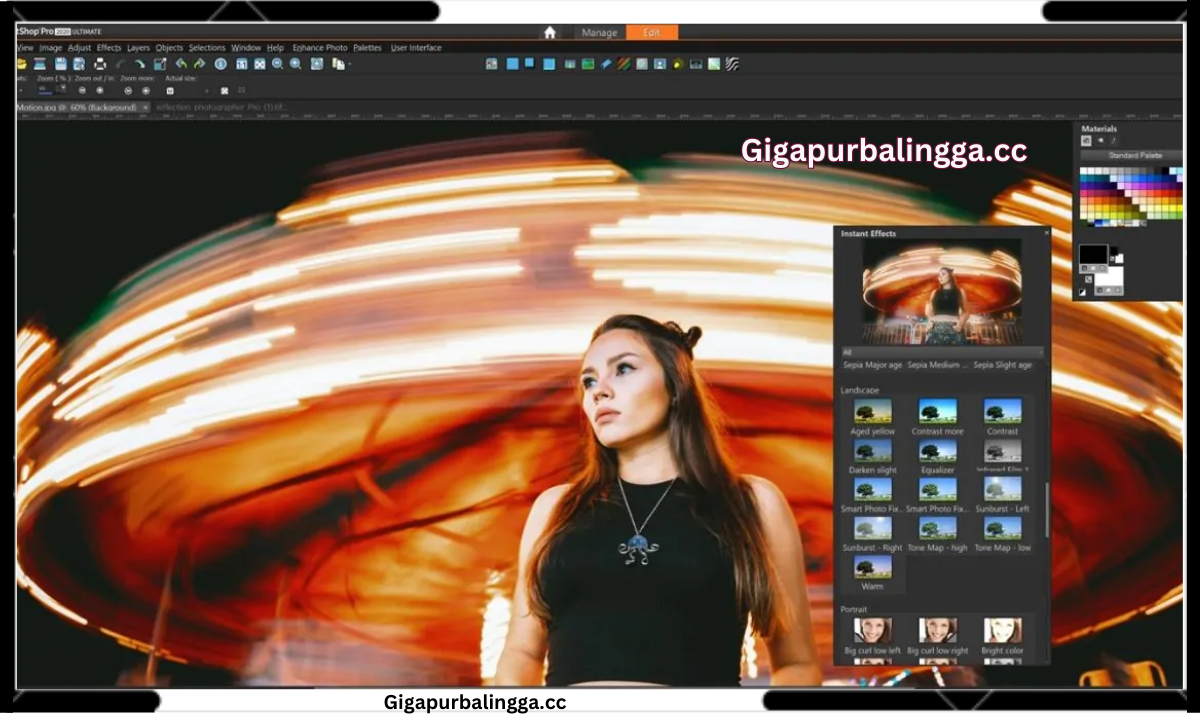Apply the Darken slight effect
Image resolution: width=1200 pixels, height=720 pixels.
[872, 456]
